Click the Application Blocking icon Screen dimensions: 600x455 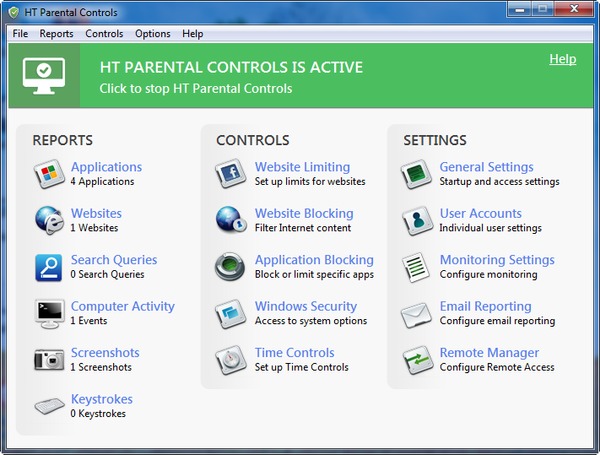click(x=232, y=267)
